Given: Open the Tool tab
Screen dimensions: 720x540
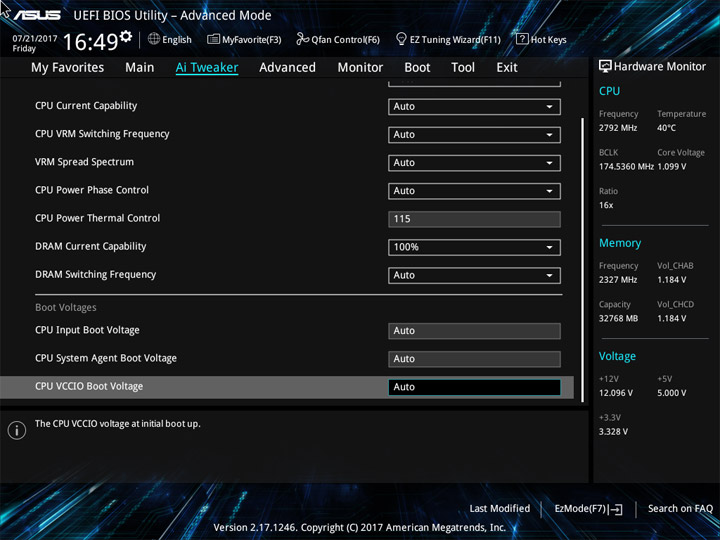Looking at the screenshot, I should pyautogui.click(x=463, y=68).
